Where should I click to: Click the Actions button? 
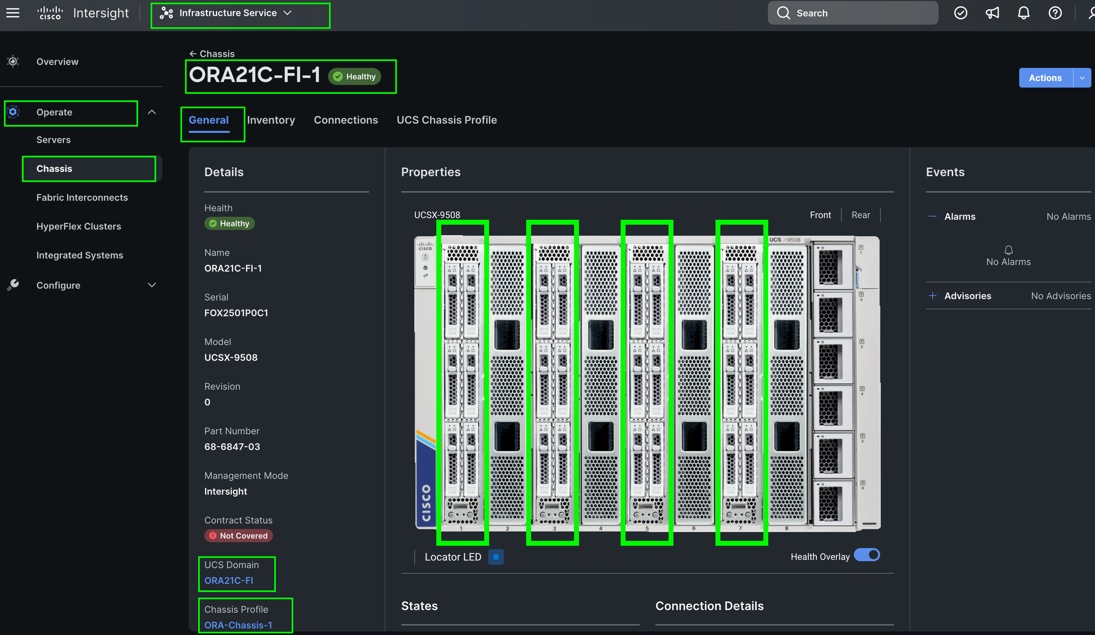pos(1045,78)
